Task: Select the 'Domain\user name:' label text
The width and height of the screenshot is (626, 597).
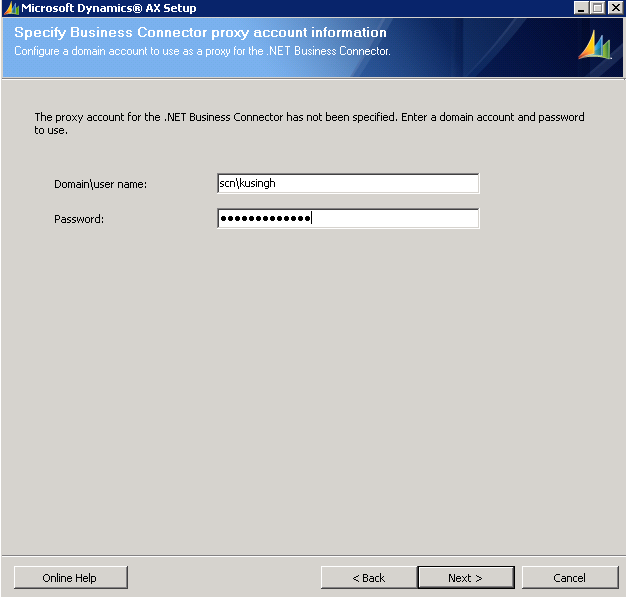Action: (x=101, y=184)
